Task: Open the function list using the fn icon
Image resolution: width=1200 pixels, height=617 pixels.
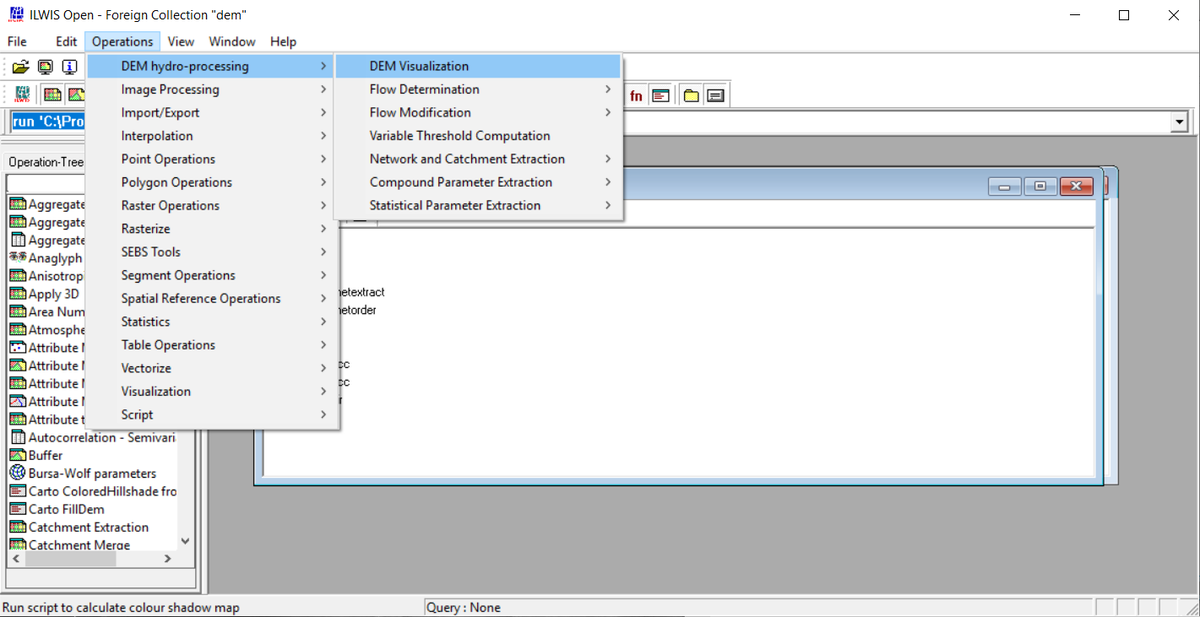Action: tap(636, 95)
